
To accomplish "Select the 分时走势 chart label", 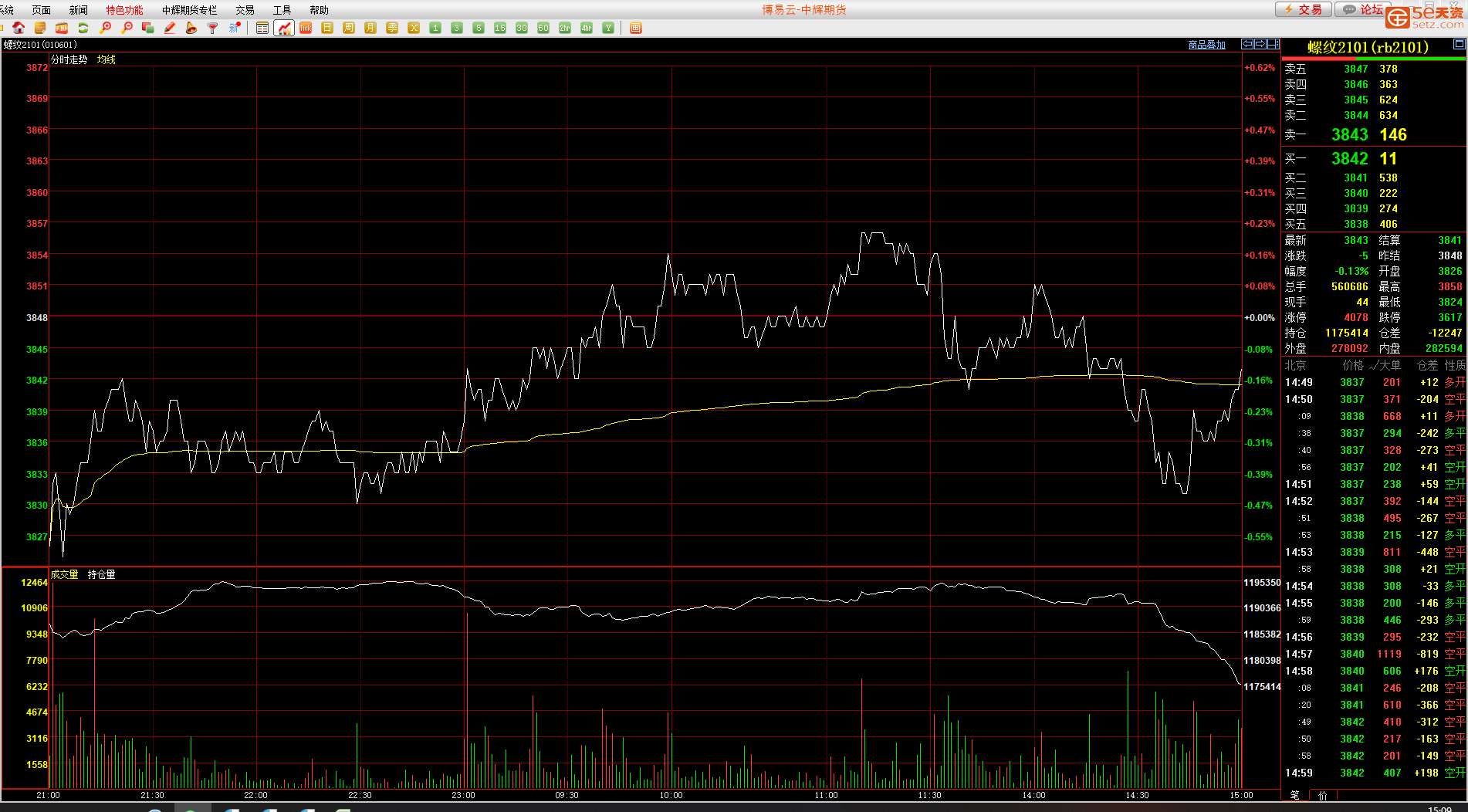I will tap(69, 59).
